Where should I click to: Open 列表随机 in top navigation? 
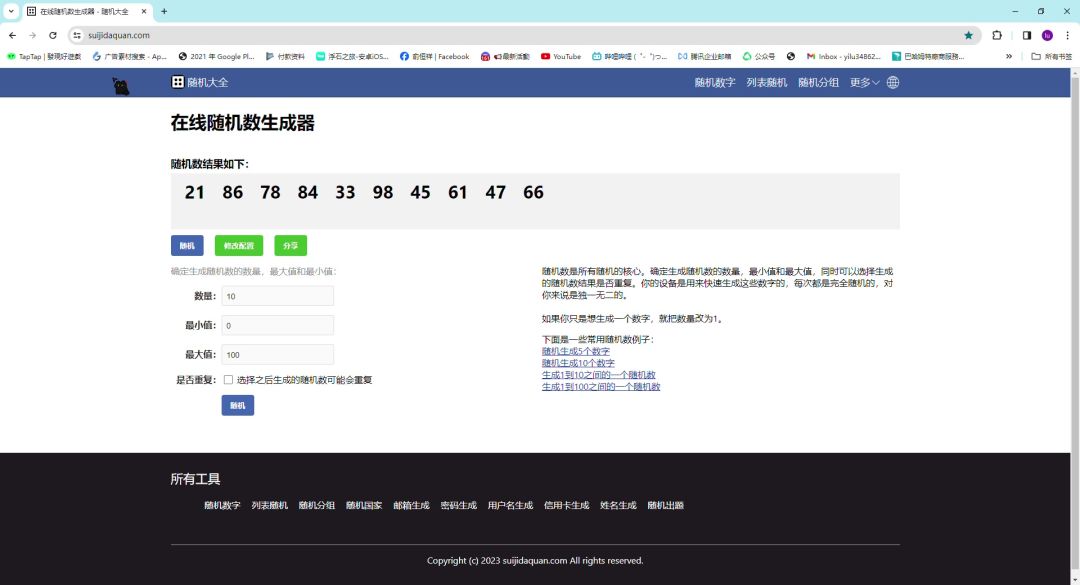click(x=766, y=82)
